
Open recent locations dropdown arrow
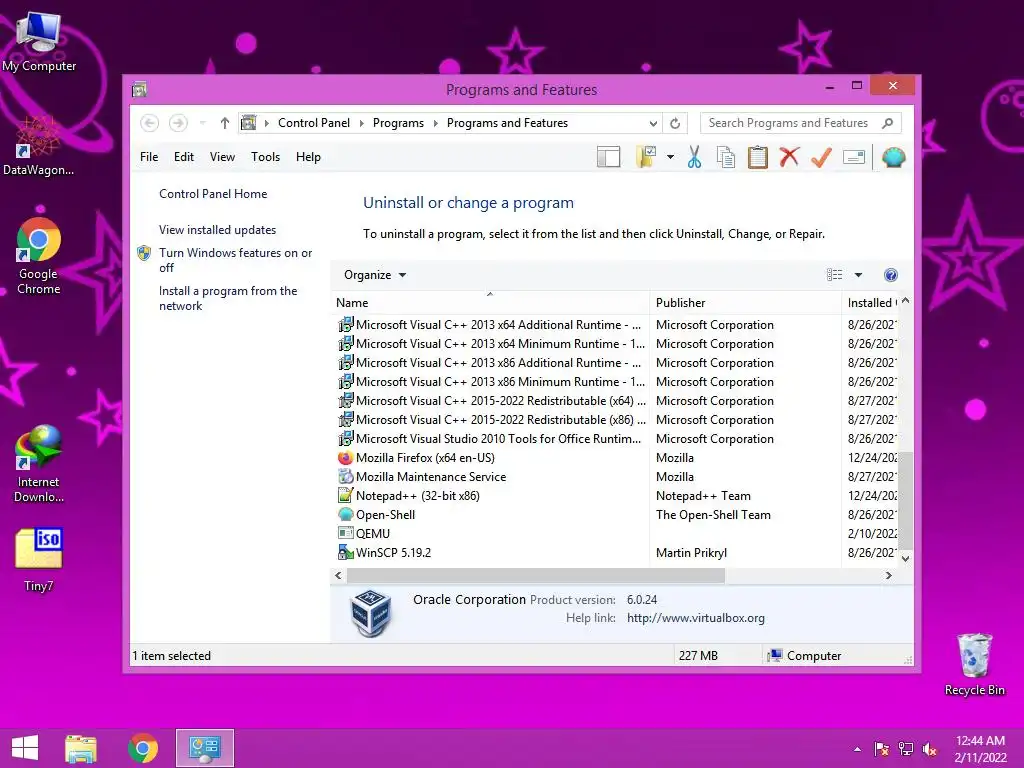pyautogui.click(x=202, y=123)
